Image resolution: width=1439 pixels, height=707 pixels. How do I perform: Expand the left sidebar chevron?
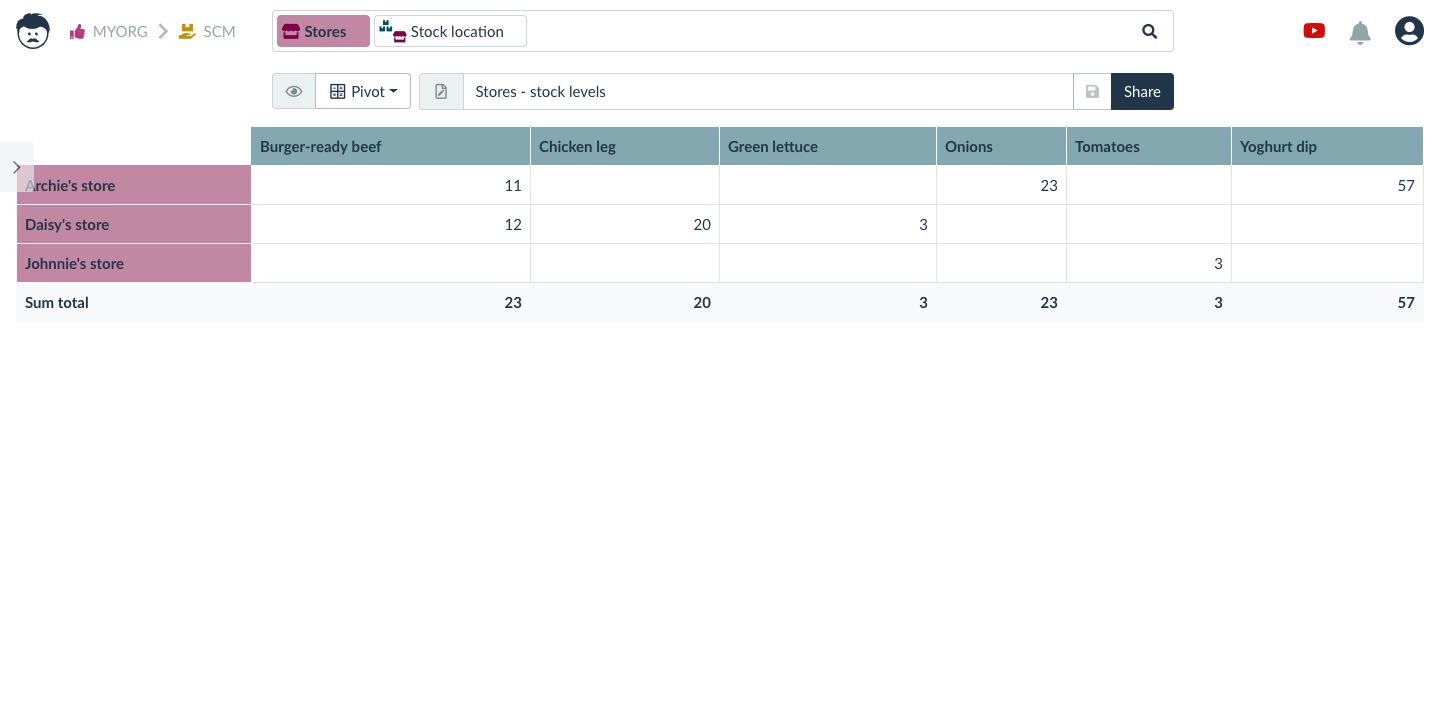(x=17, y=167)
